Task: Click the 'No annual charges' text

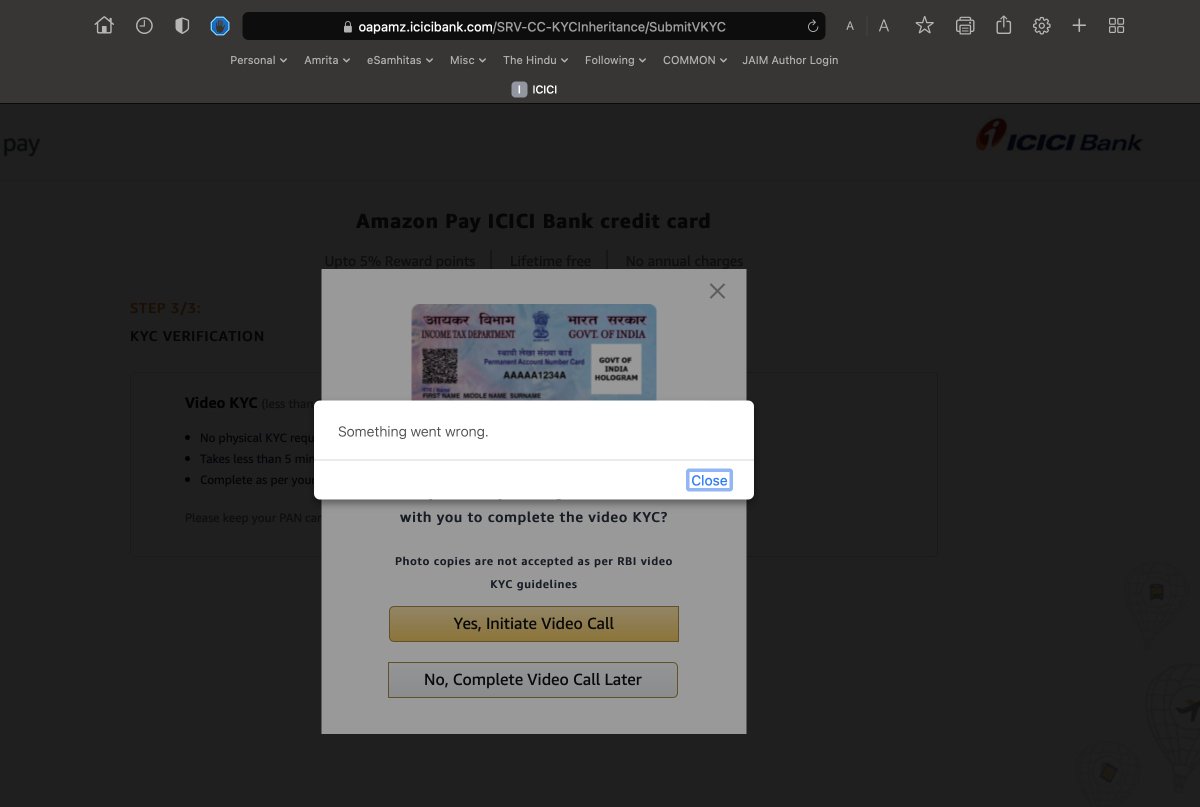Action: click(x=684, y=261)
